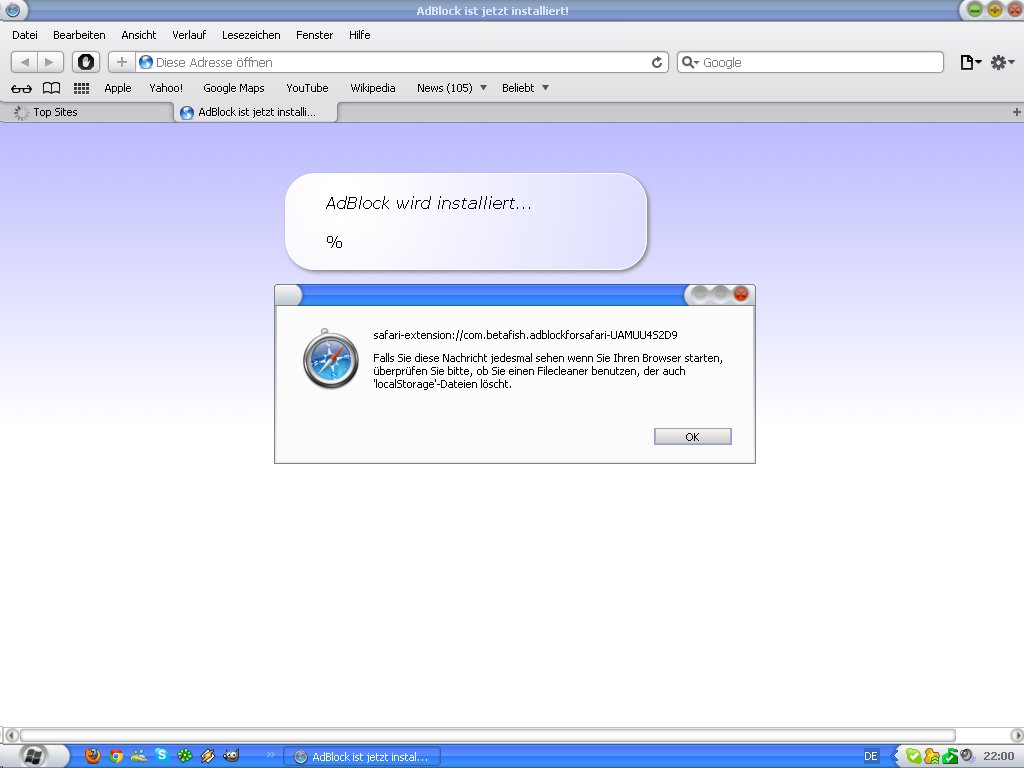Click the Google search field
The width and height of the screenshot is (1024, 768).
click(820, 62)
